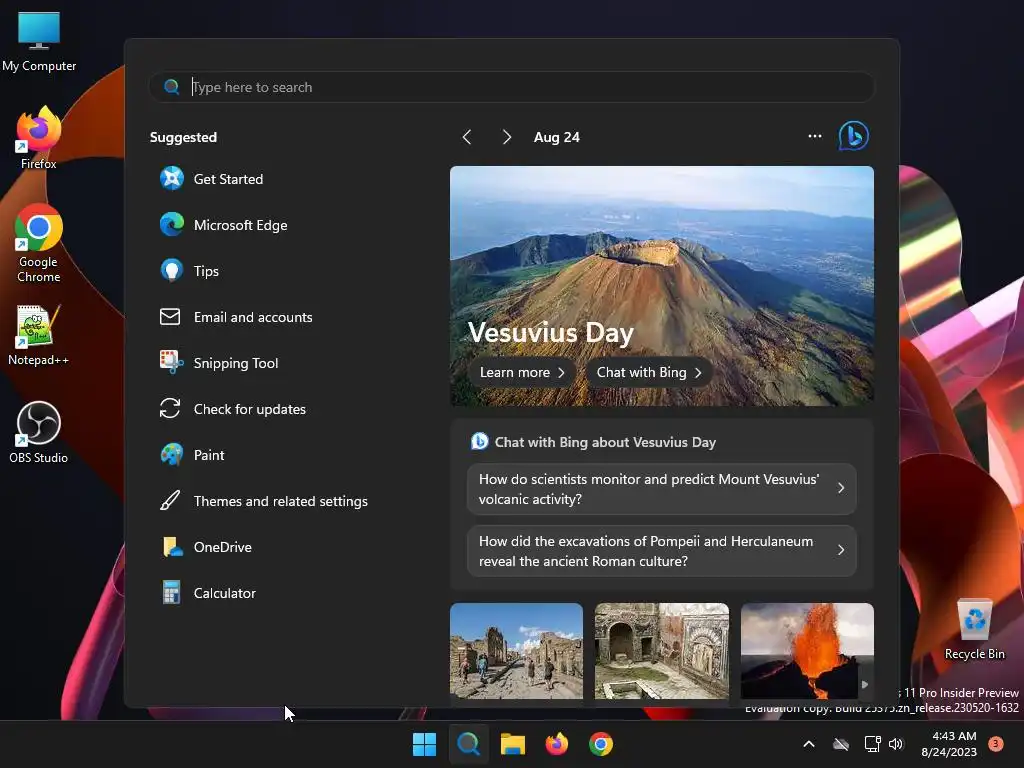
Task: Click the Suggested section heading
Action: pos(183,137)
